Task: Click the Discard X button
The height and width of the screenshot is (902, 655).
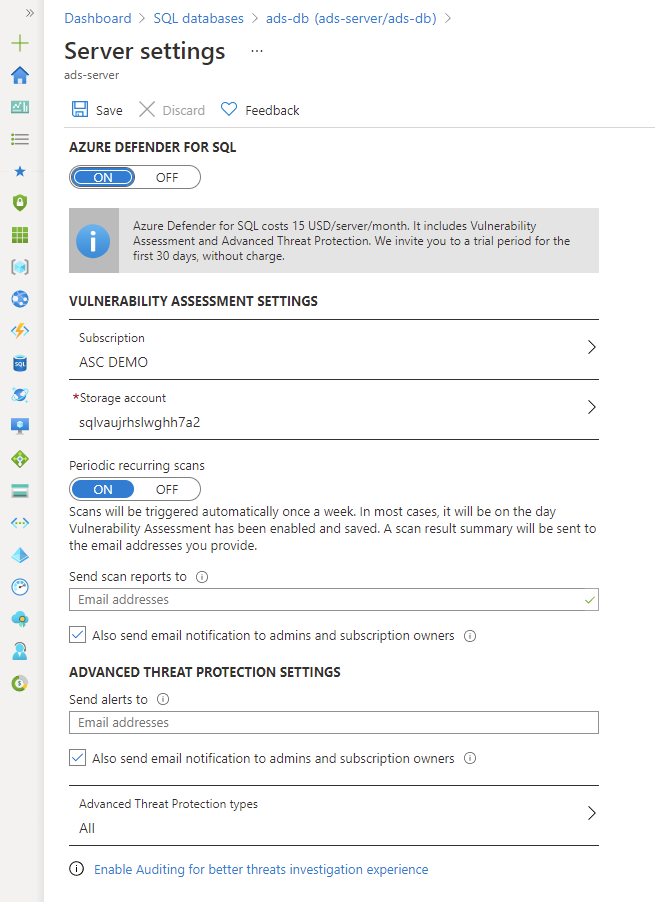Action: tap(172, 110)
